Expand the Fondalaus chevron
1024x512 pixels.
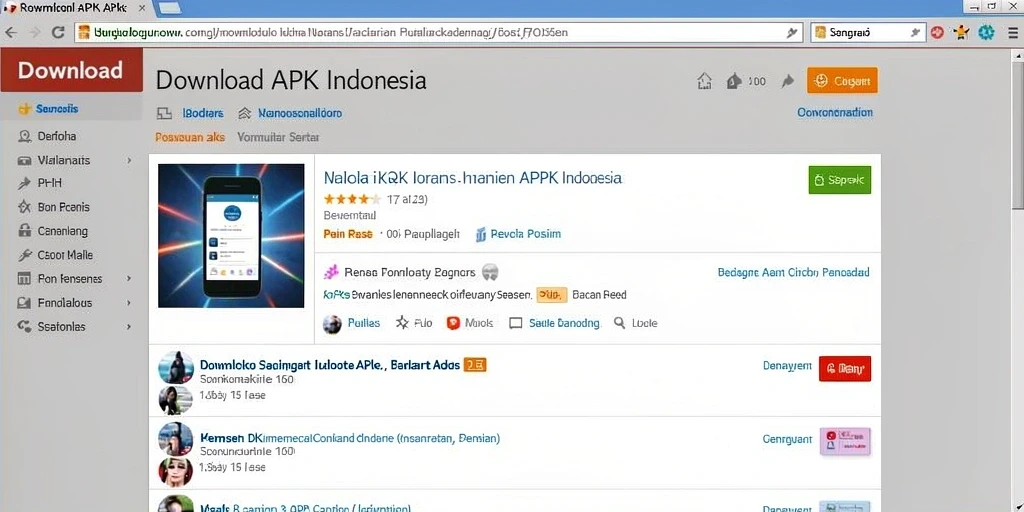(129, 303)
